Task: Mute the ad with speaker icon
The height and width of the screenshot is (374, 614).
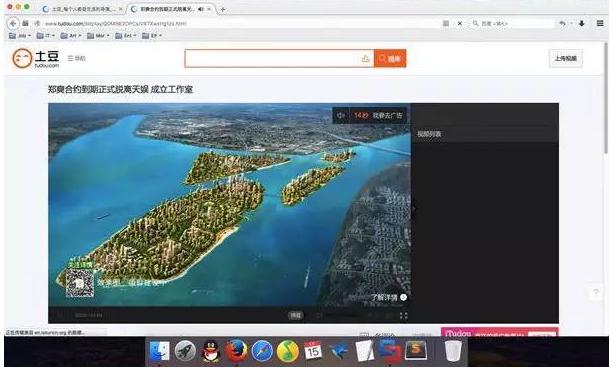Action: coord(341,115)
